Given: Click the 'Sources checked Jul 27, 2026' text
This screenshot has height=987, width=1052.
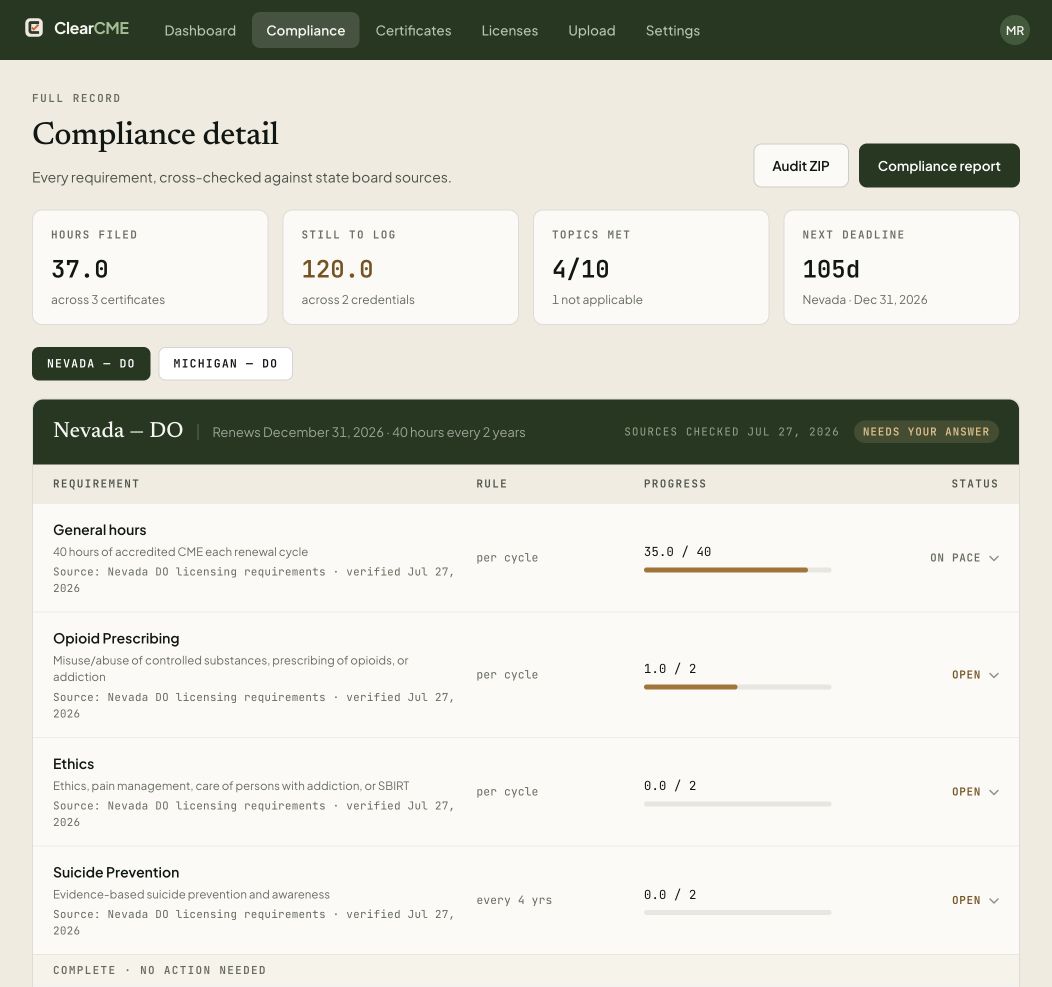Looking at the screenshot, I should coord(731,432).
